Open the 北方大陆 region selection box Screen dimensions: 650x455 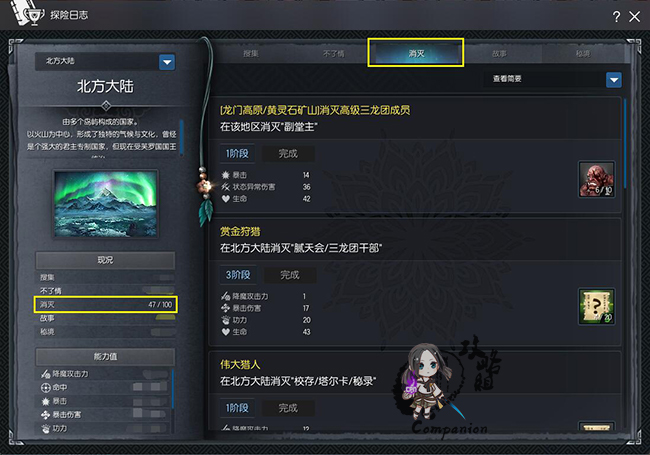(x=105, y=62)
